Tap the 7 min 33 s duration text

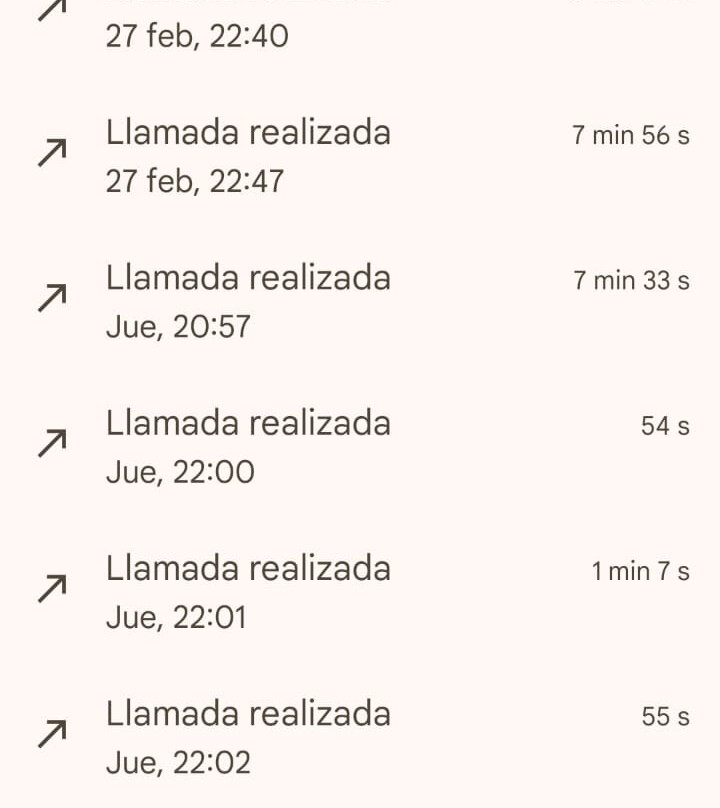(x=630, y=281)
